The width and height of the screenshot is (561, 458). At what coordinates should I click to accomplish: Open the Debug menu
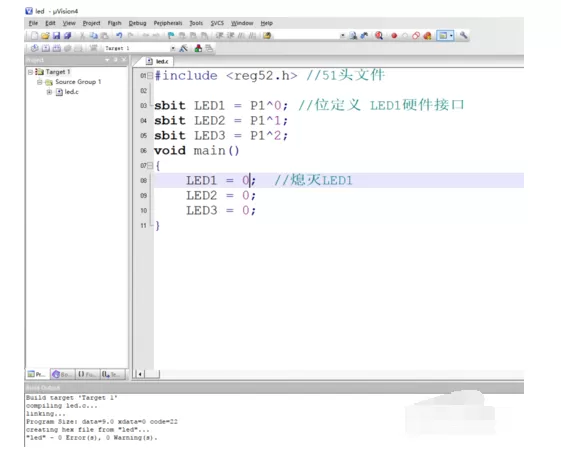click(138, 23)
